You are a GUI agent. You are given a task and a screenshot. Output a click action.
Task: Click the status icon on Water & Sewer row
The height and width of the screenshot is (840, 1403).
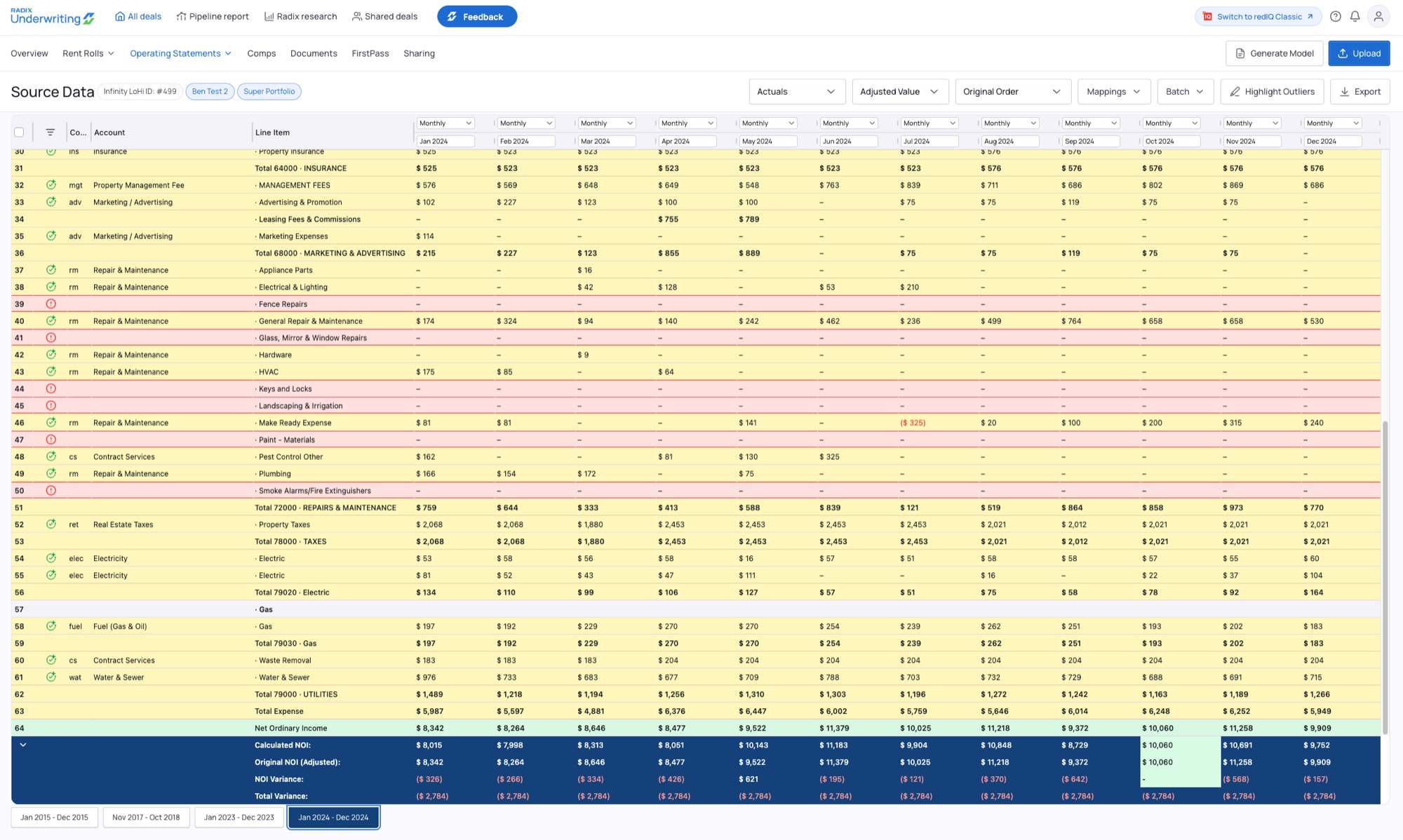coord(51,677)
